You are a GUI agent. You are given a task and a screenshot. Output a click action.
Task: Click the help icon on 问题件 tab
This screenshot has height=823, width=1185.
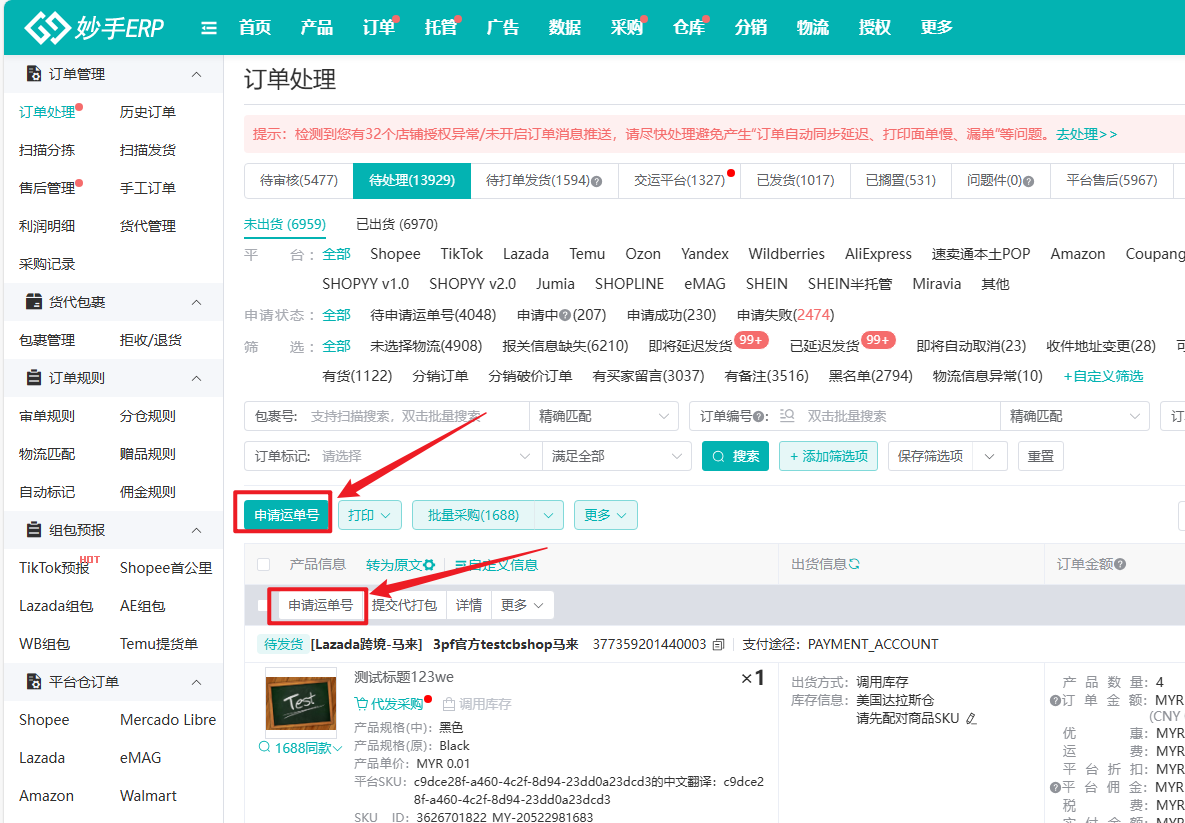1028,181
